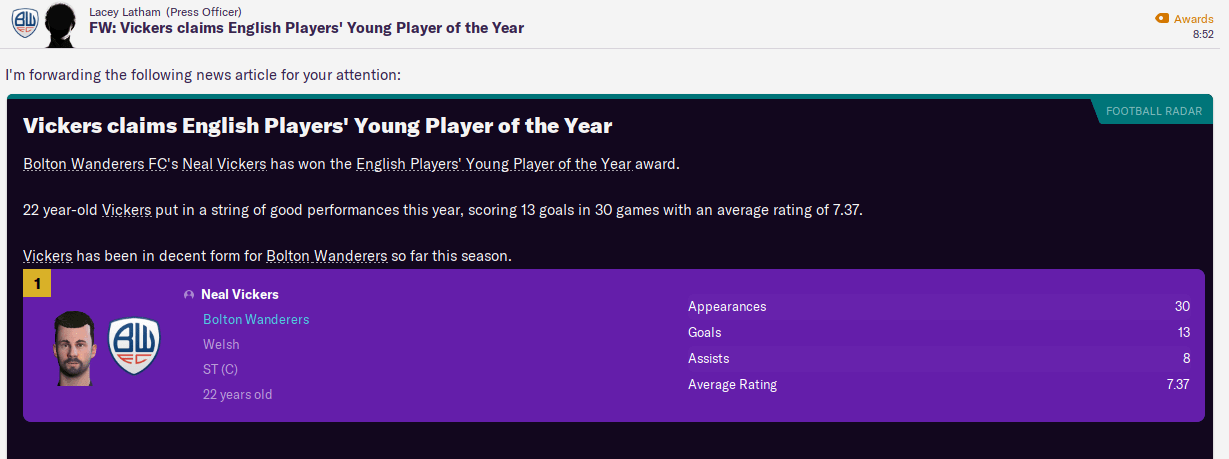Open Neal Vickers' face portrait
This screenshot has height=459, width=1229.
point(73,346)
